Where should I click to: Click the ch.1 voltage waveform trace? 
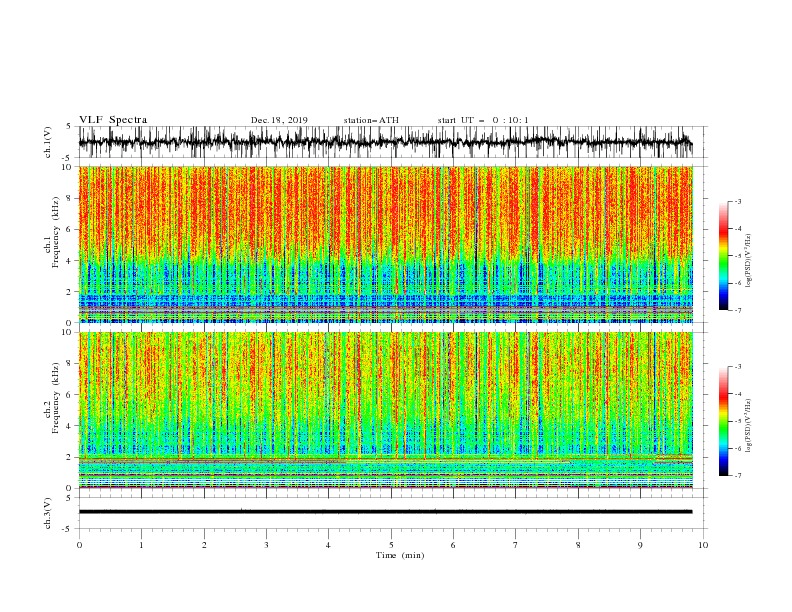pyautogui.click(x=385, y=142)
